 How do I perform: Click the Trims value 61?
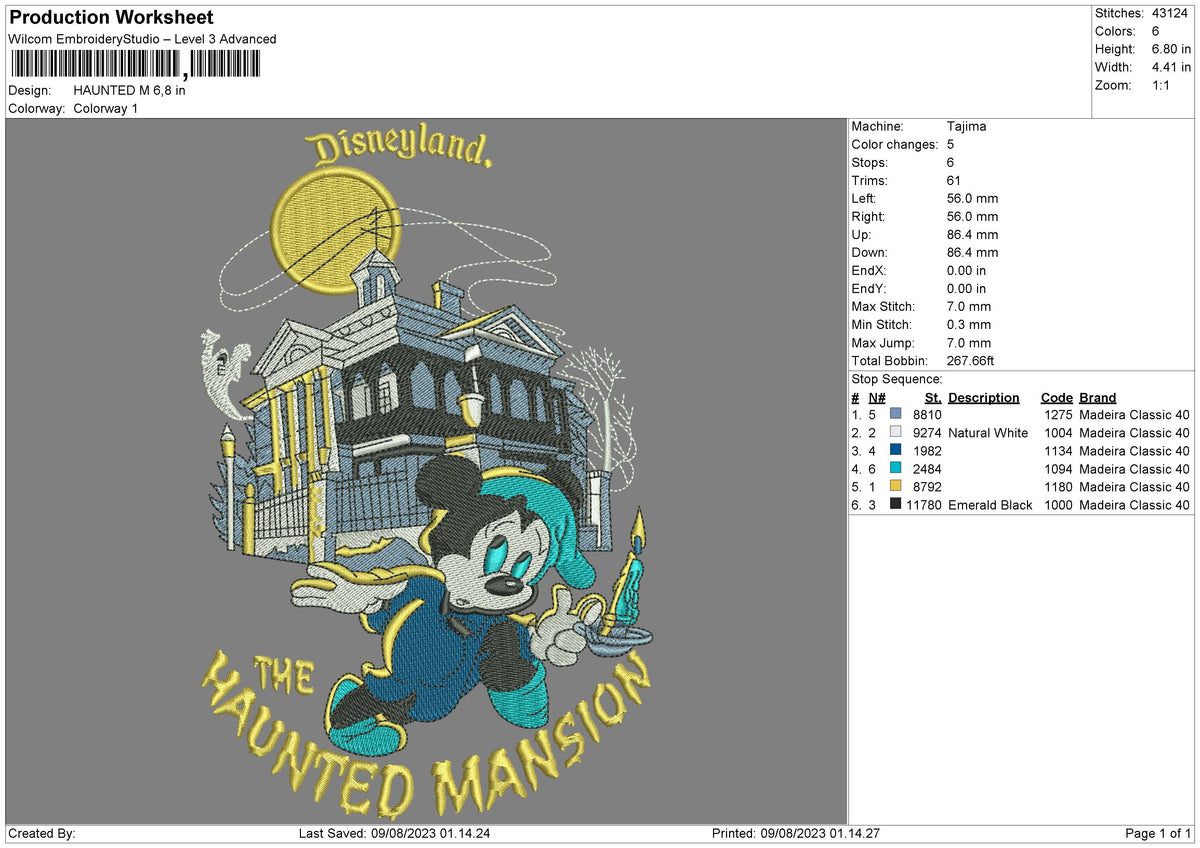coord(954,180)
